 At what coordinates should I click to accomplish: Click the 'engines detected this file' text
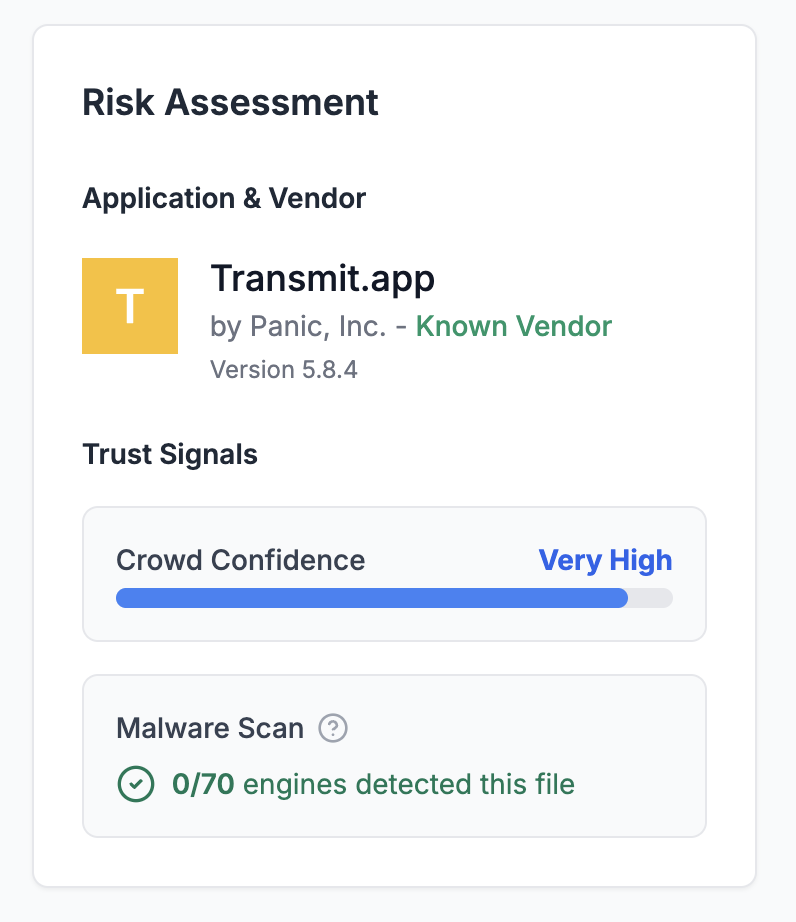pos(409,785)
